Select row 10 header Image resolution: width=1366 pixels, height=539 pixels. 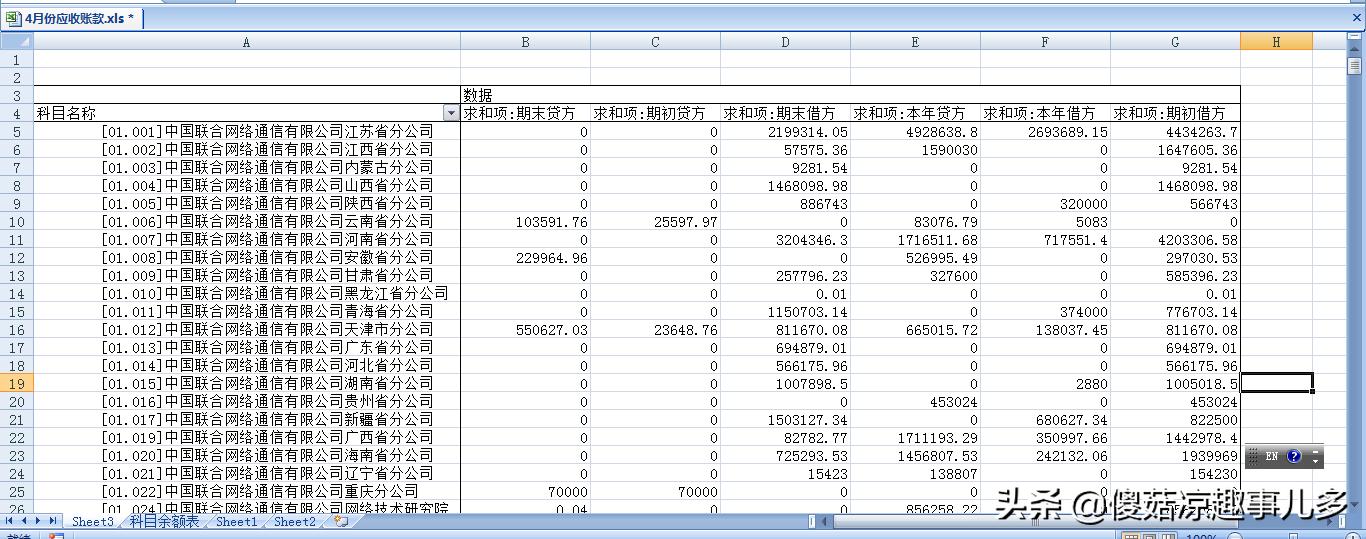[17, 221]
